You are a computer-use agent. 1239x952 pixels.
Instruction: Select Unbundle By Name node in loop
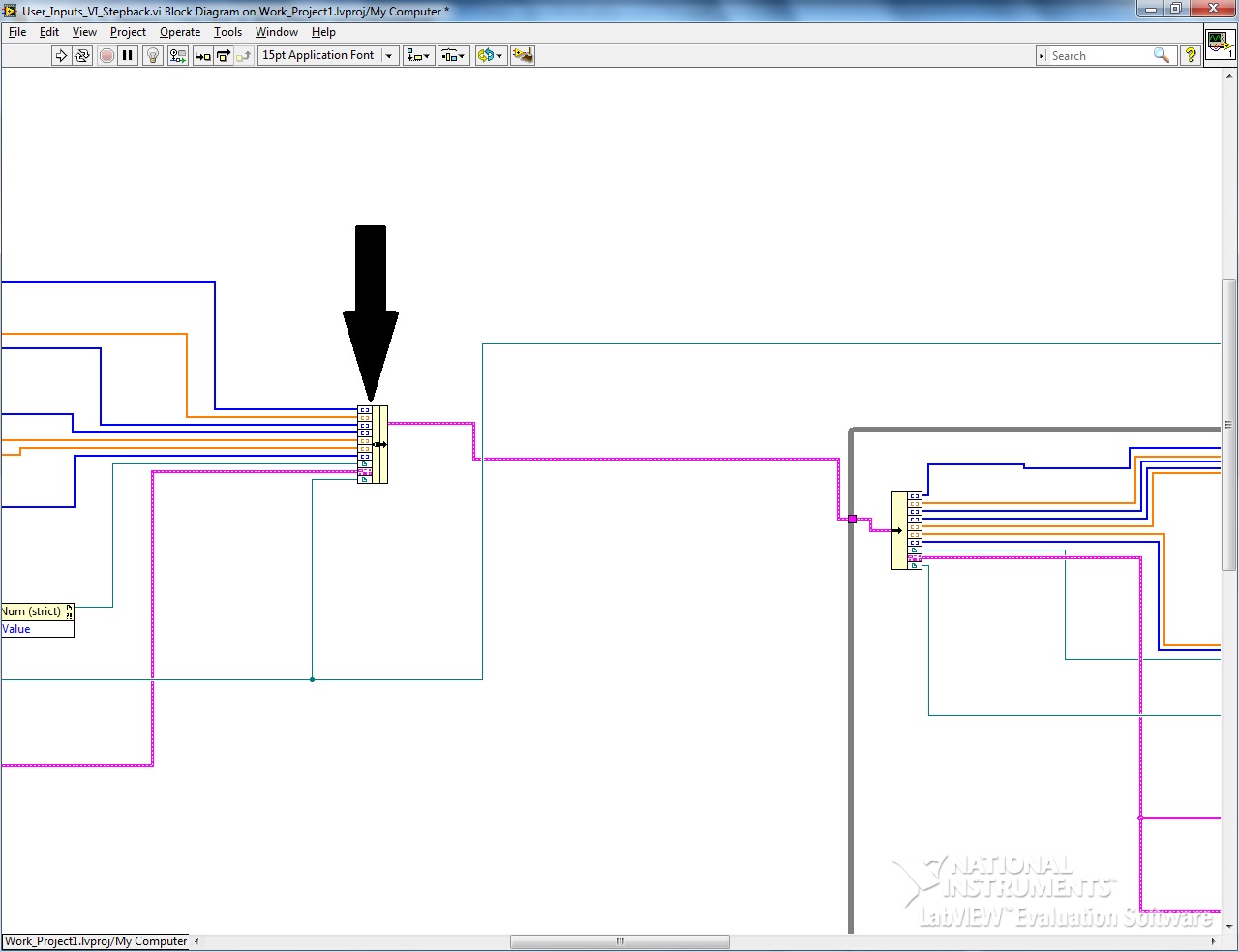click(907, 530)
